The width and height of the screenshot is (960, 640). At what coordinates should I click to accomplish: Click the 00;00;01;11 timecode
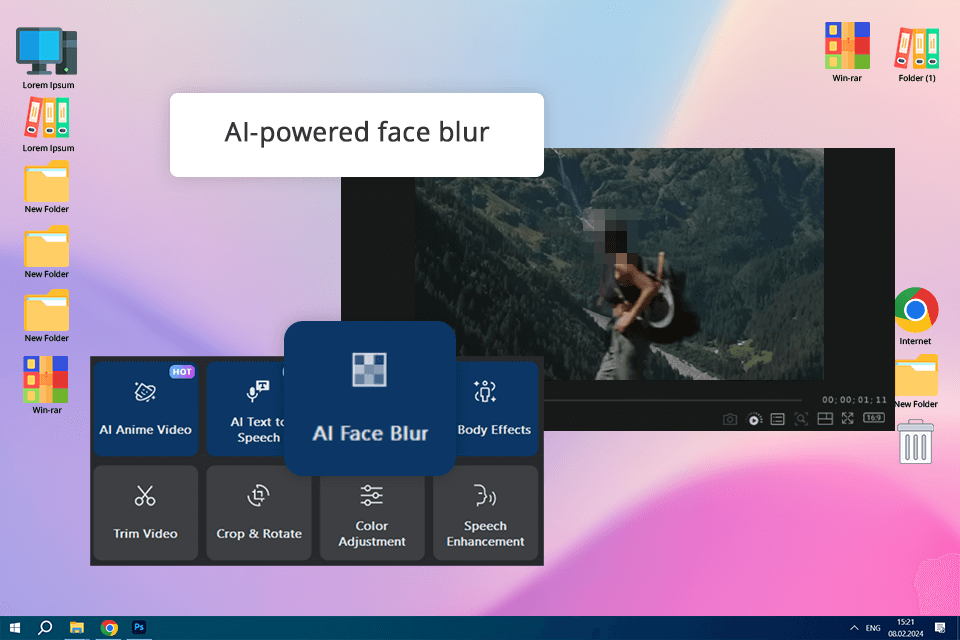(x=854, y=400)
